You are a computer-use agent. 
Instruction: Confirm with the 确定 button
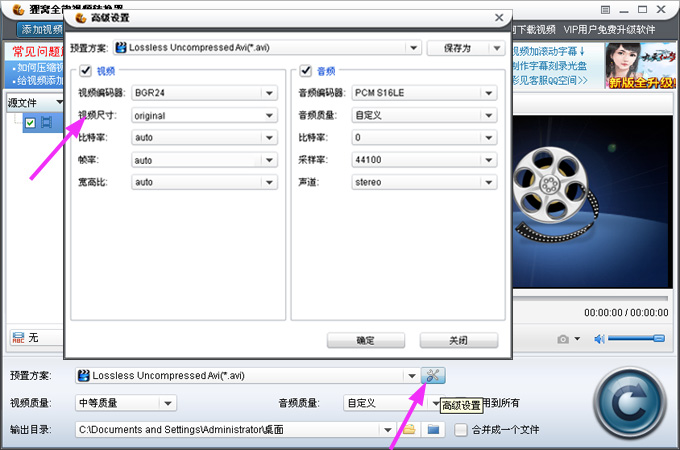(x=366, y=340)
